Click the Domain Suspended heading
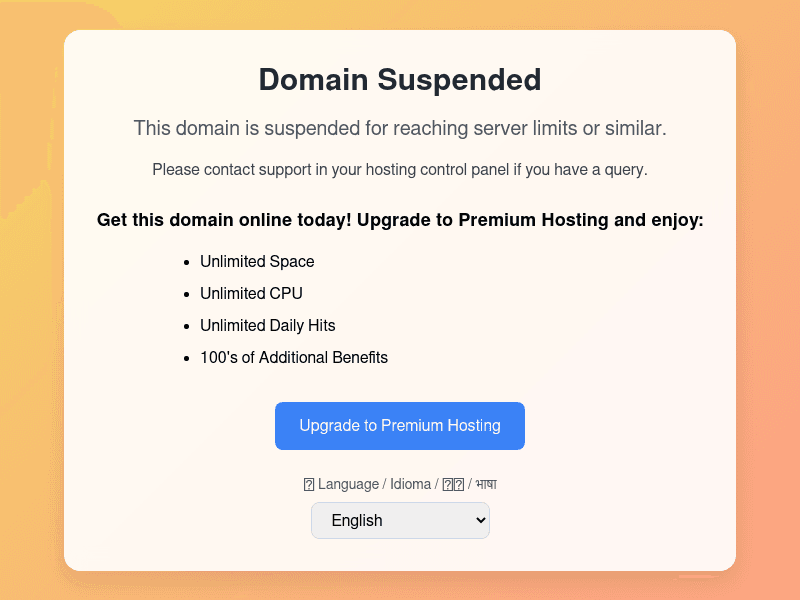This screenshot has width=800, height=600. point(400,80)
